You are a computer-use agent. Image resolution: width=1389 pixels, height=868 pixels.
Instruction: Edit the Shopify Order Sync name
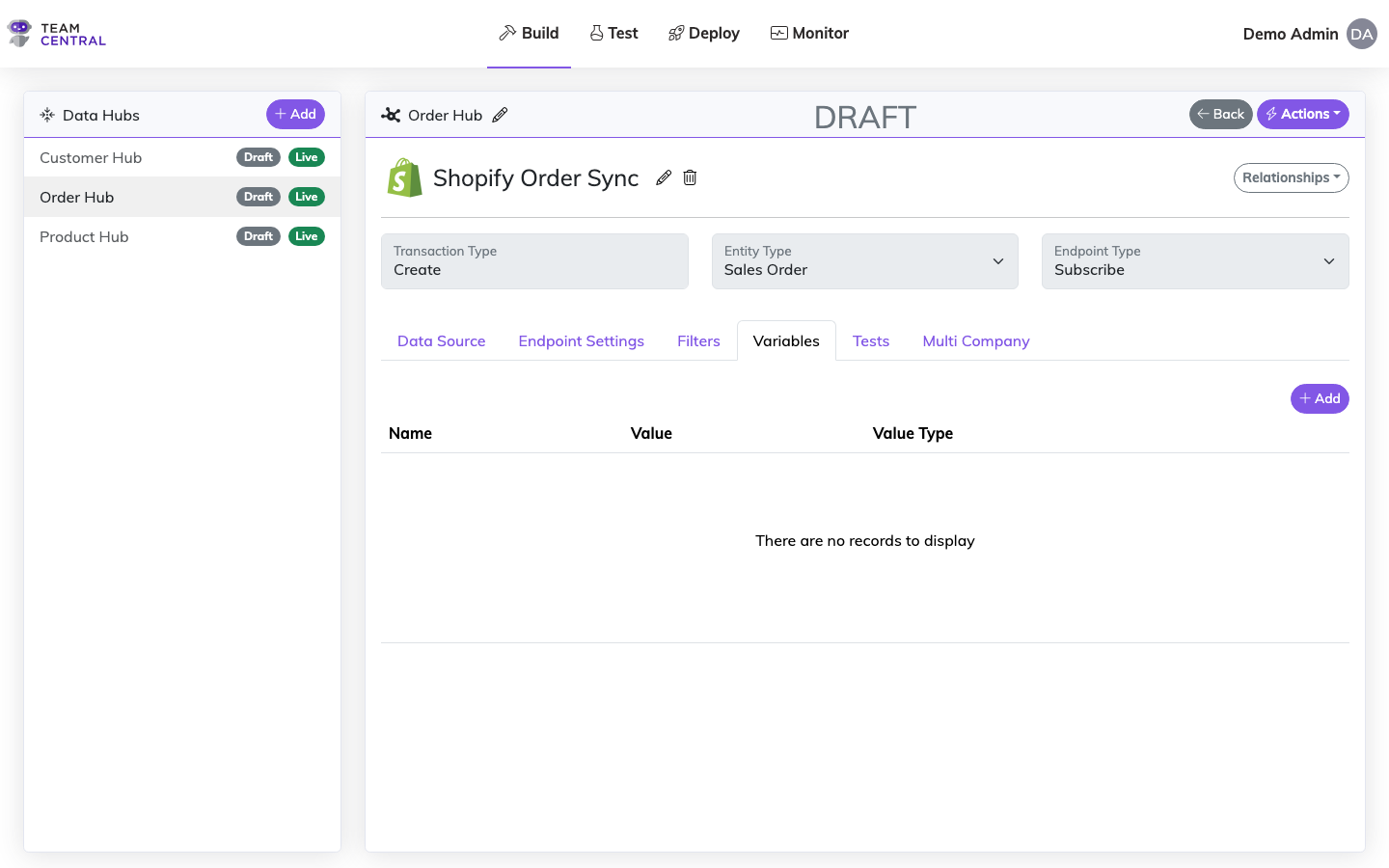click(x=664, y=177)
